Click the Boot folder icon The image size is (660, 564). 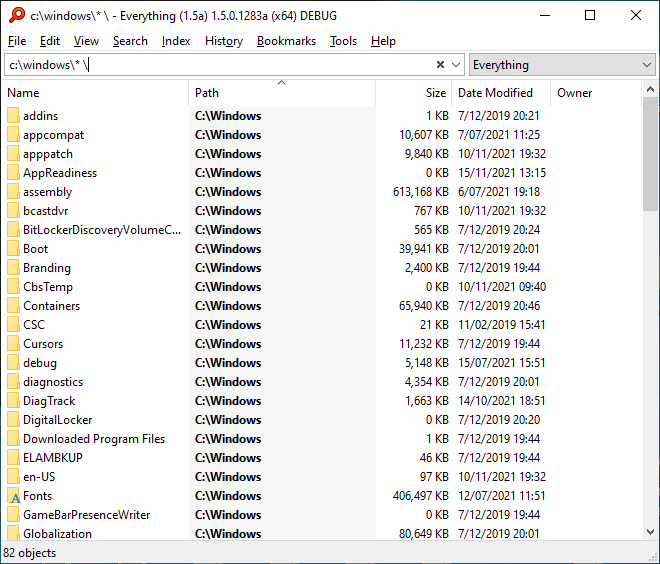point(13,249)
